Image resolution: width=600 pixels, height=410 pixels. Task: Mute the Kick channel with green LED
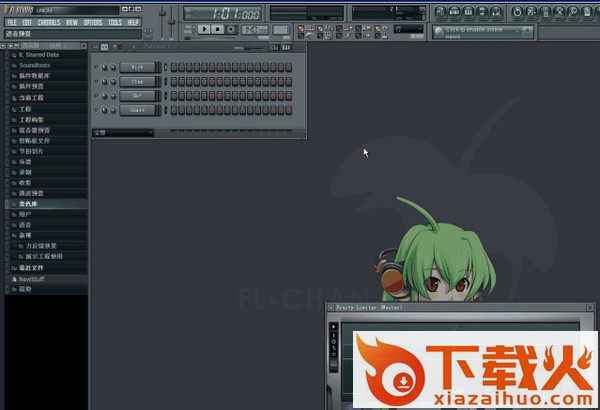point(96,67)
